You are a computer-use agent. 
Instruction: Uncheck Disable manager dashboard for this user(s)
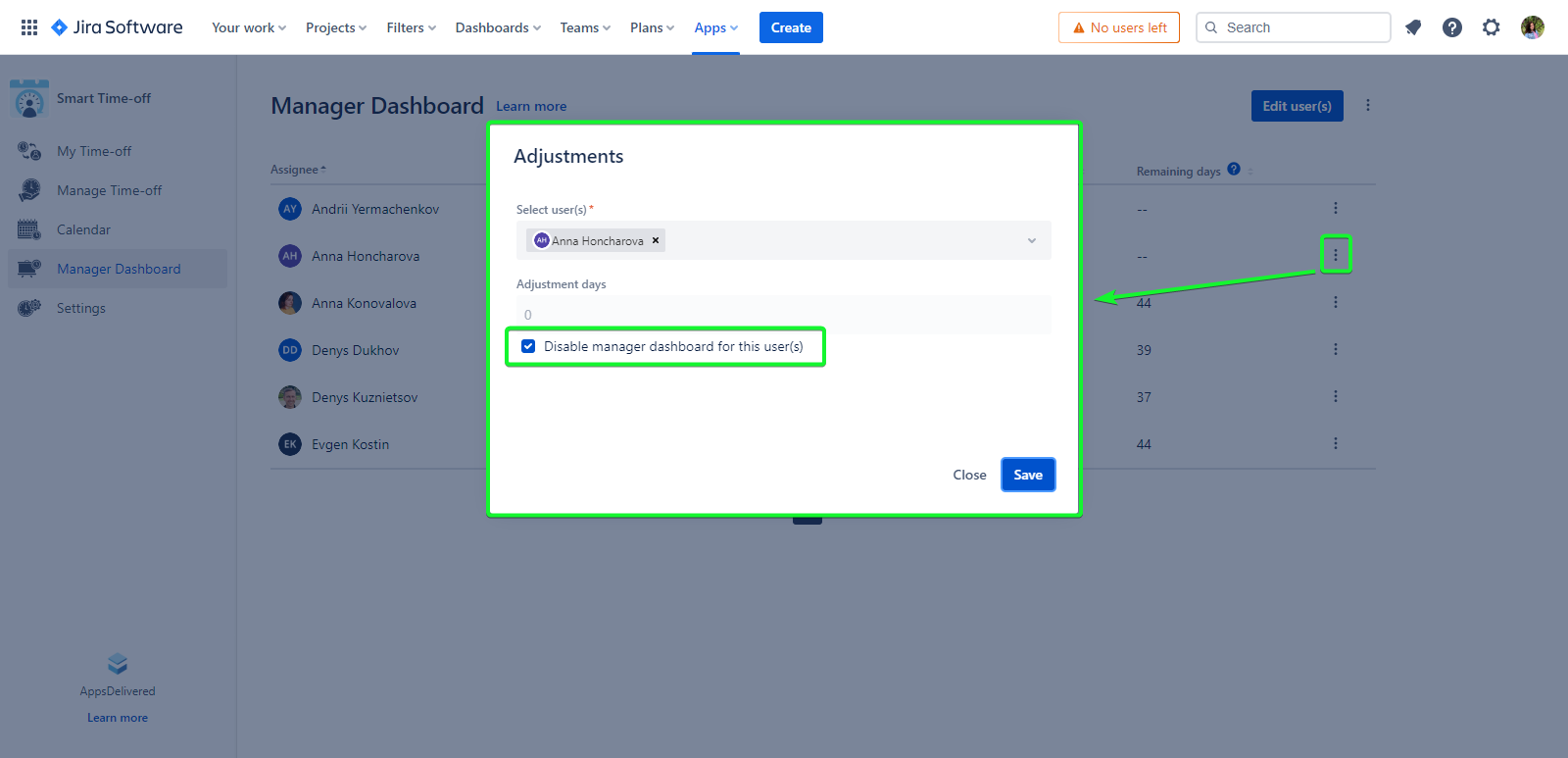[528, 346]
